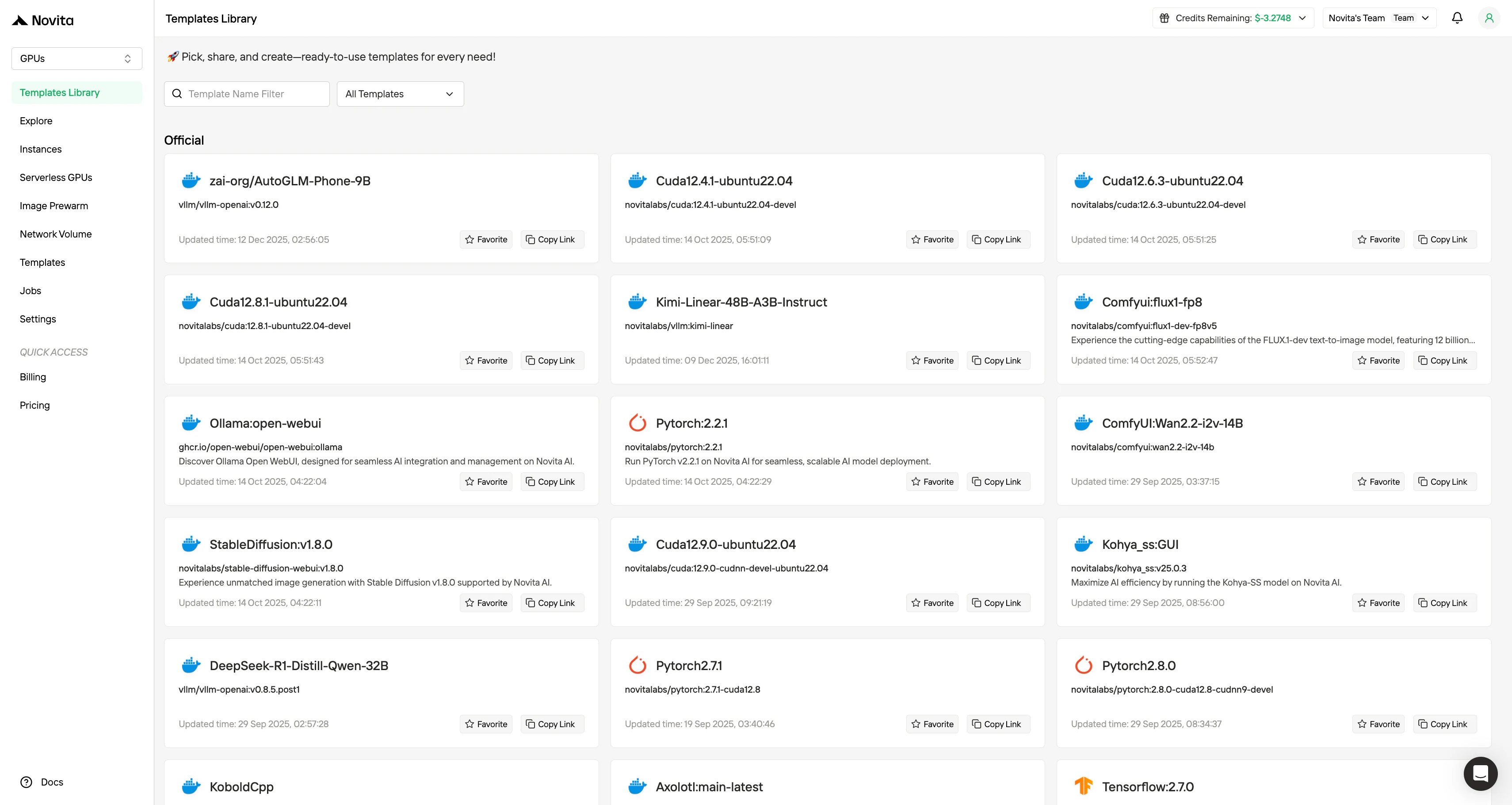Click the TensorFlow icon for Tensorflow:2.7.0

pyautogui.click(x=1083, y=787)
